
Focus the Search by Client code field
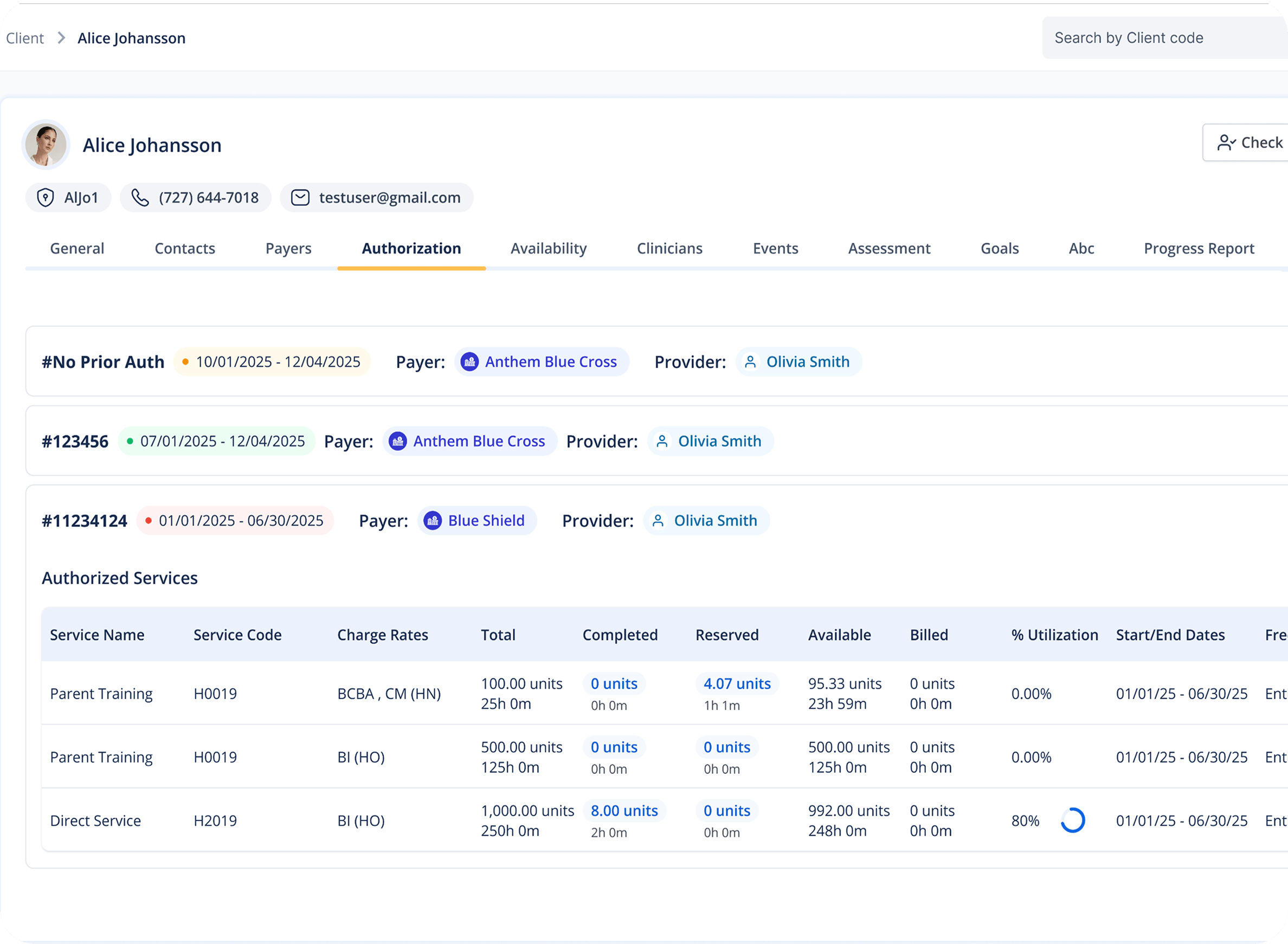[x=1164, y=38]
